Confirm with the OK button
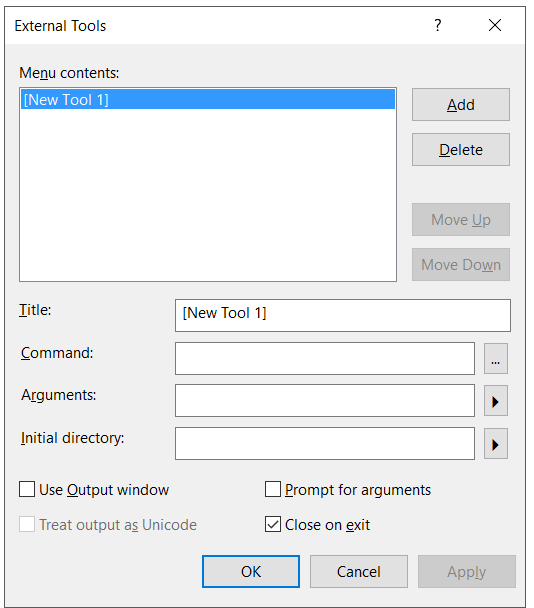This screenshot has width=534, height=608. point(251,572)
